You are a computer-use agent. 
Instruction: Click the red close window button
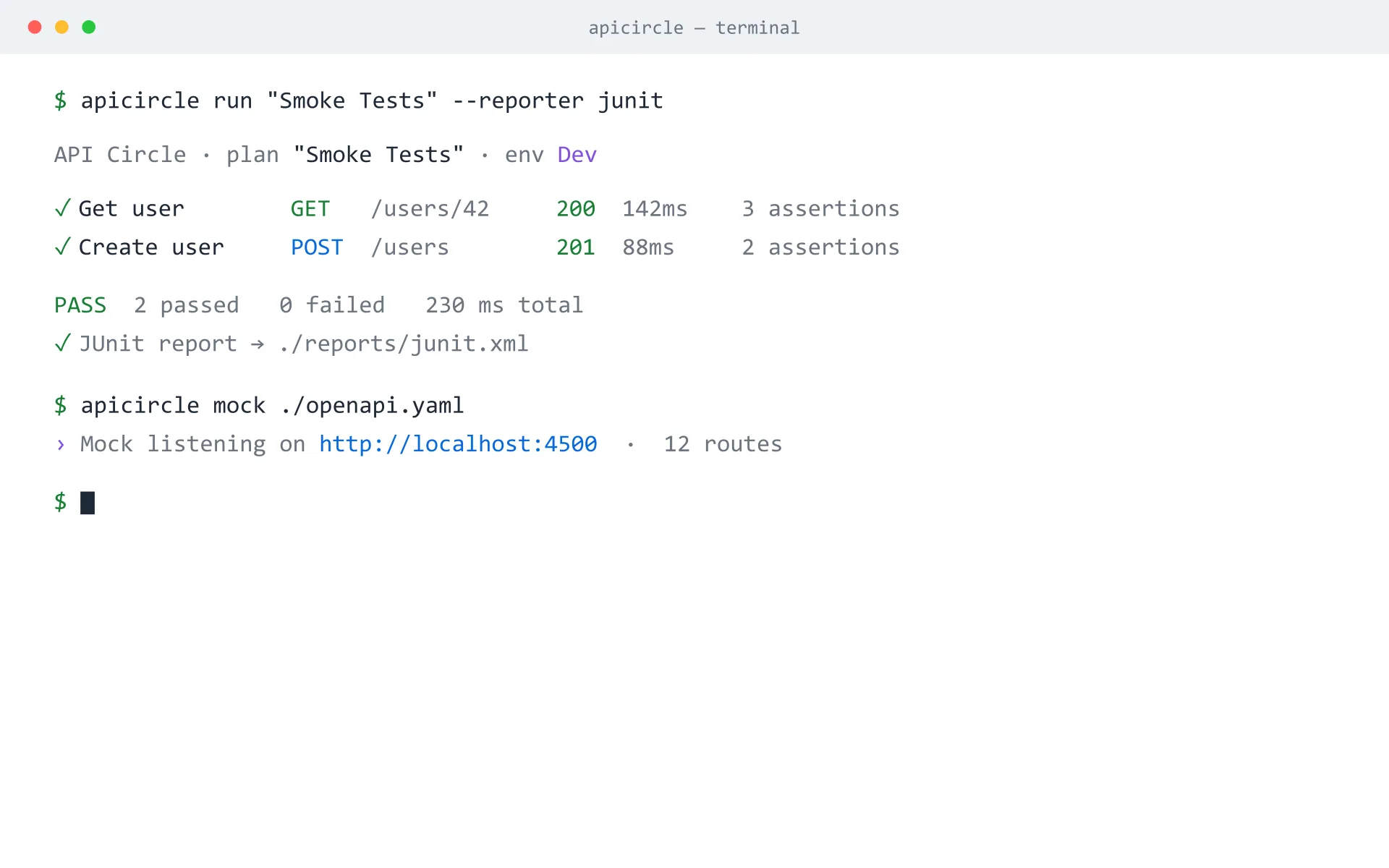tap(35, 27)
